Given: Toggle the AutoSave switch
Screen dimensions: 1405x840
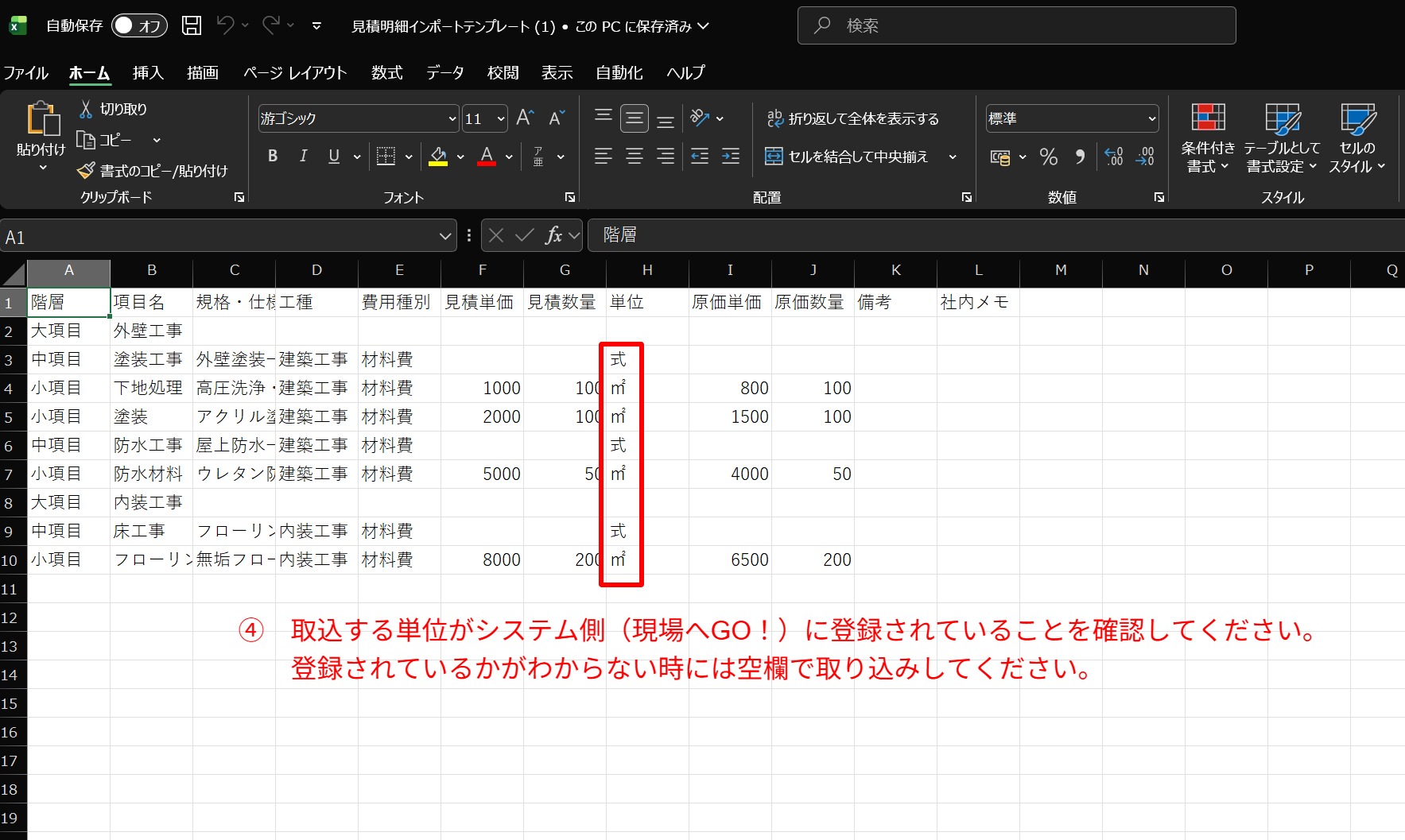Looking at the screenshot, I should click(138, 25).
